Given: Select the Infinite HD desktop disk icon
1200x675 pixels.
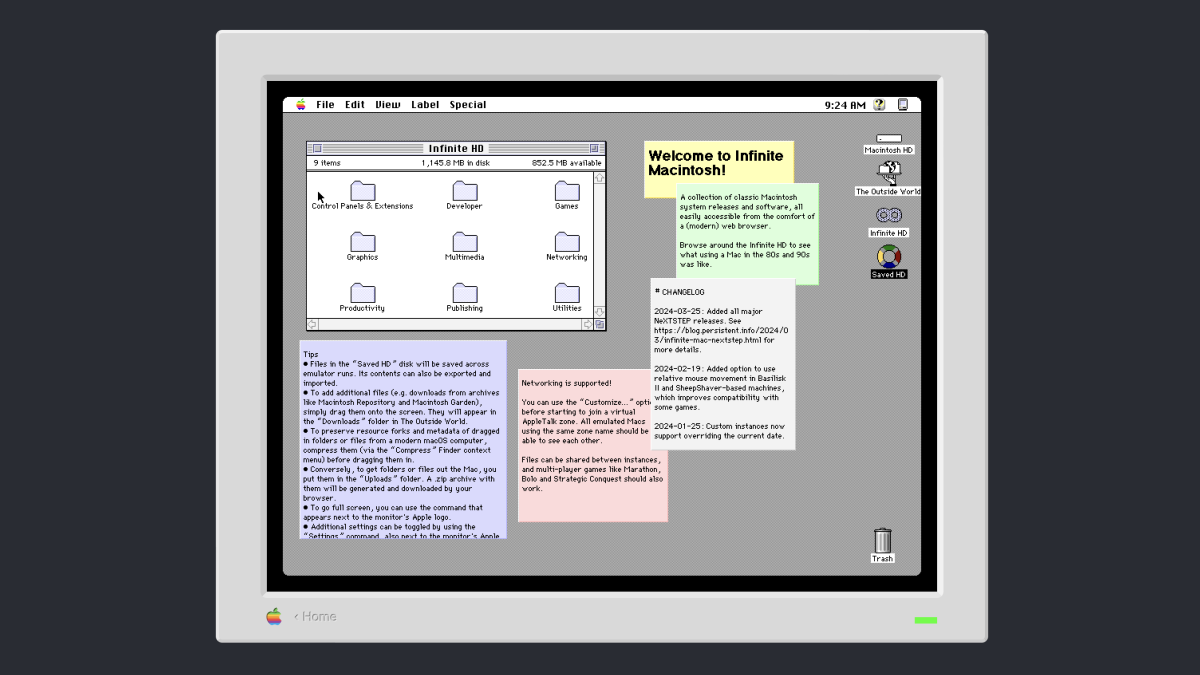Looking at the screenshot, I should [x=889, y=221].
